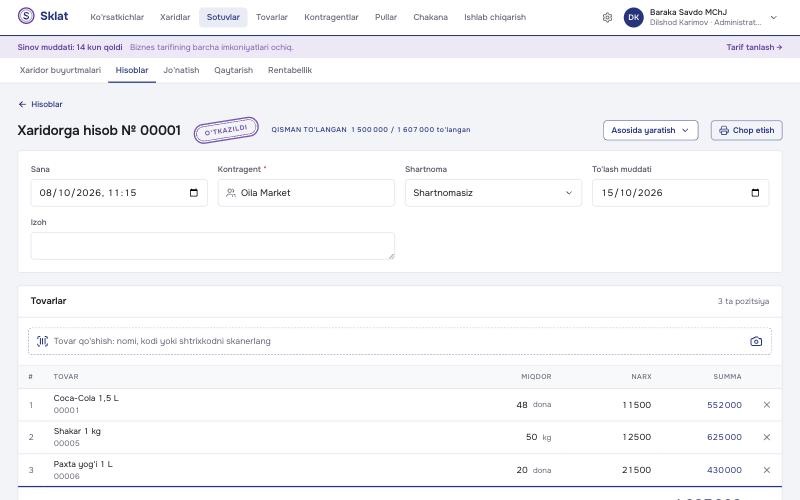800x500 pixels.
Task: Click the NARX column header
Action: [x=641, y=377]
